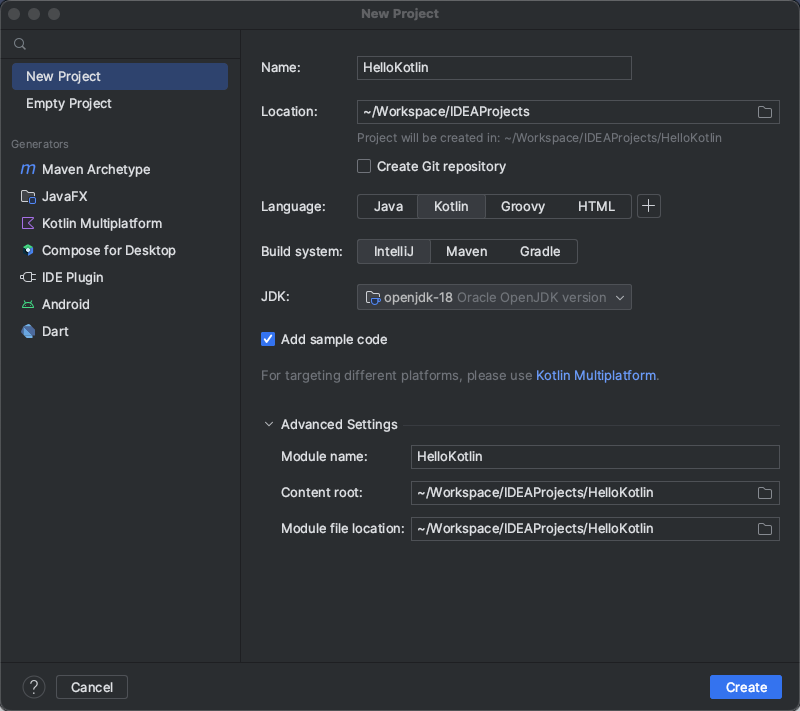Uncheck the Add sample code checkbox

(x=268, y=340)
